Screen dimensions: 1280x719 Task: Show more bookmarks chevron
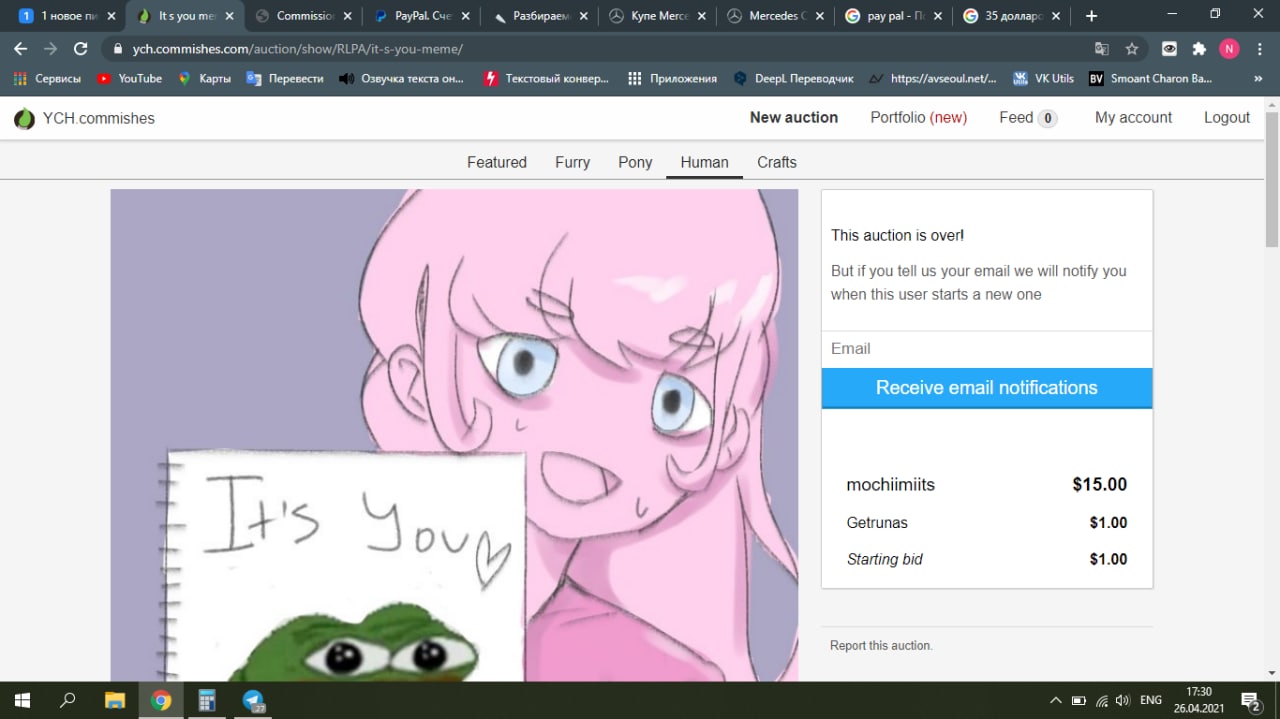coord(1258,78)
